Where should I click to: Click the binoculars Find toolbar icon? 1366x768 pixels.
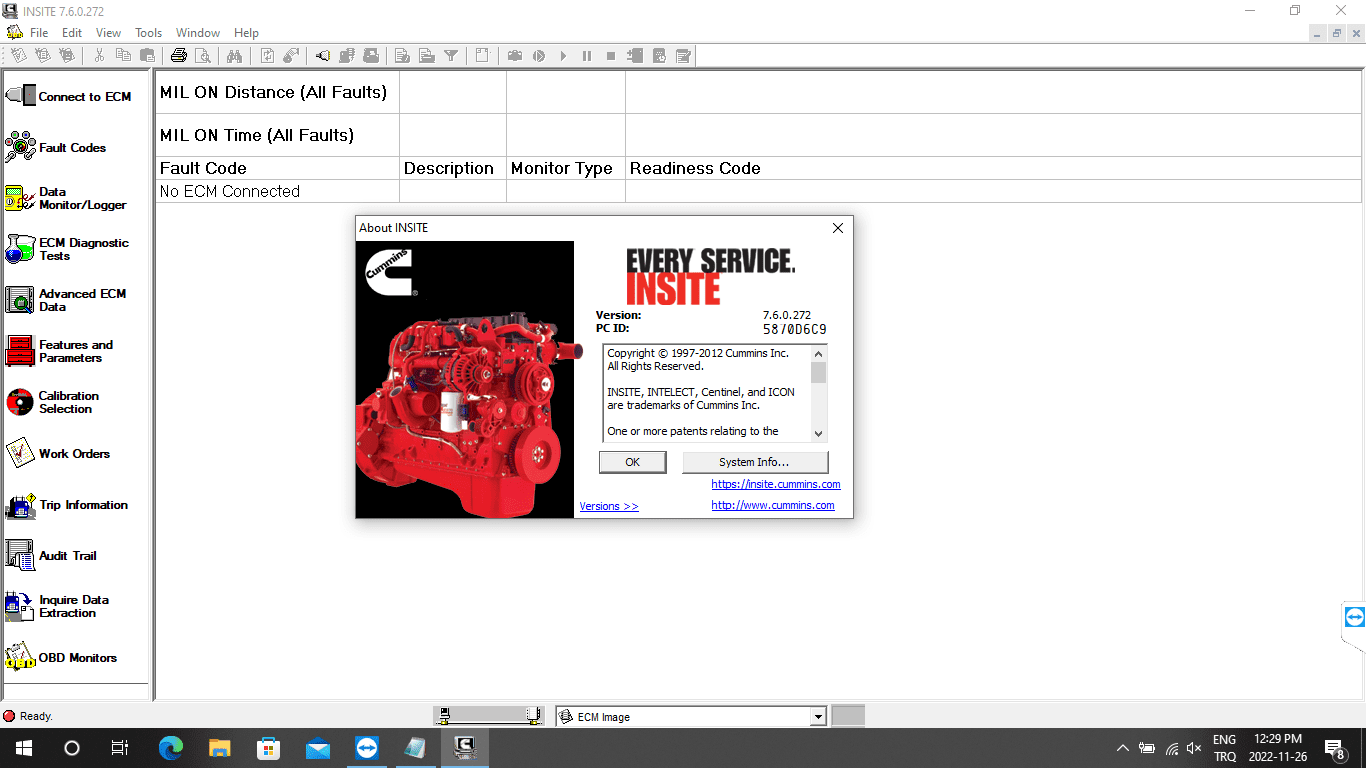click(234, 56)
